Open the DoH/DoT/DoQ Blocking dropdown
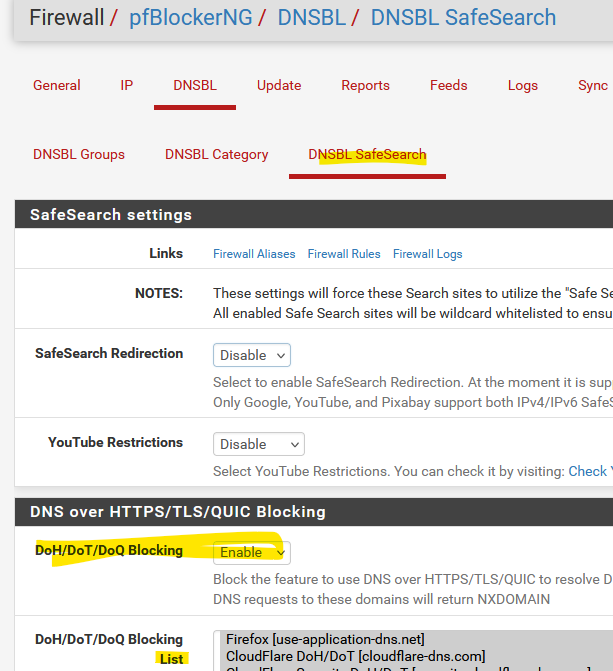This screenshot has width=613, height=671. click(x=252, y=552)
